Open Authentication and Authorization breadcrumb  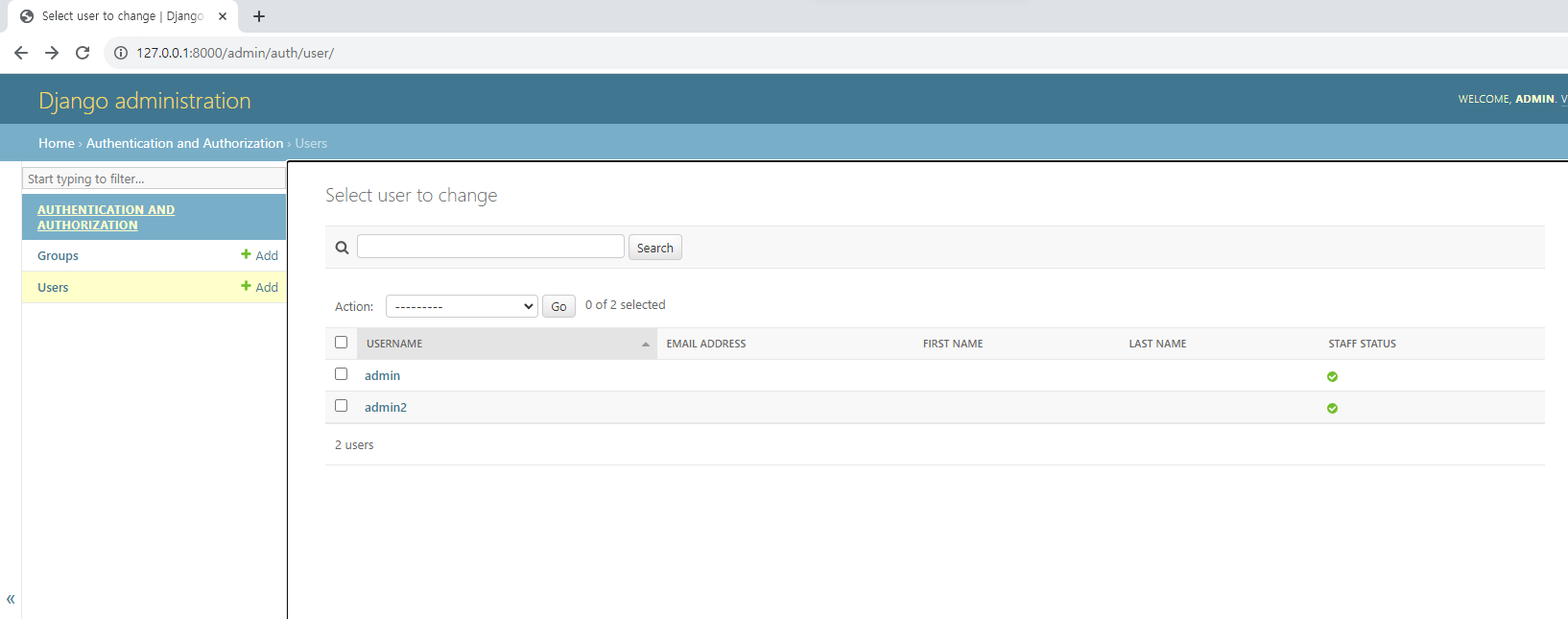(x=185, y=143)
